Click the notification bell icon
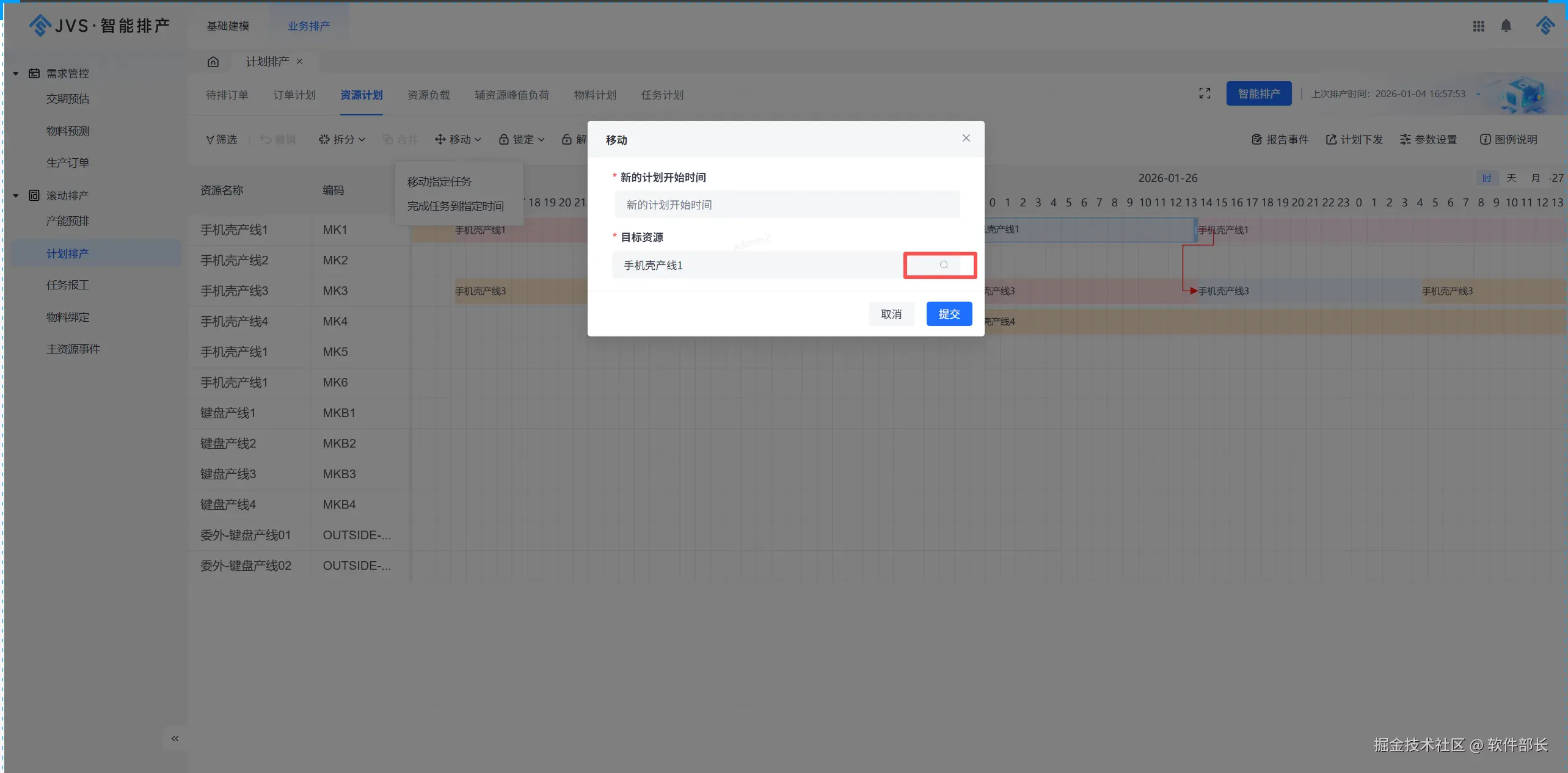1568x773 pixels. click(x=1506, y=26)
